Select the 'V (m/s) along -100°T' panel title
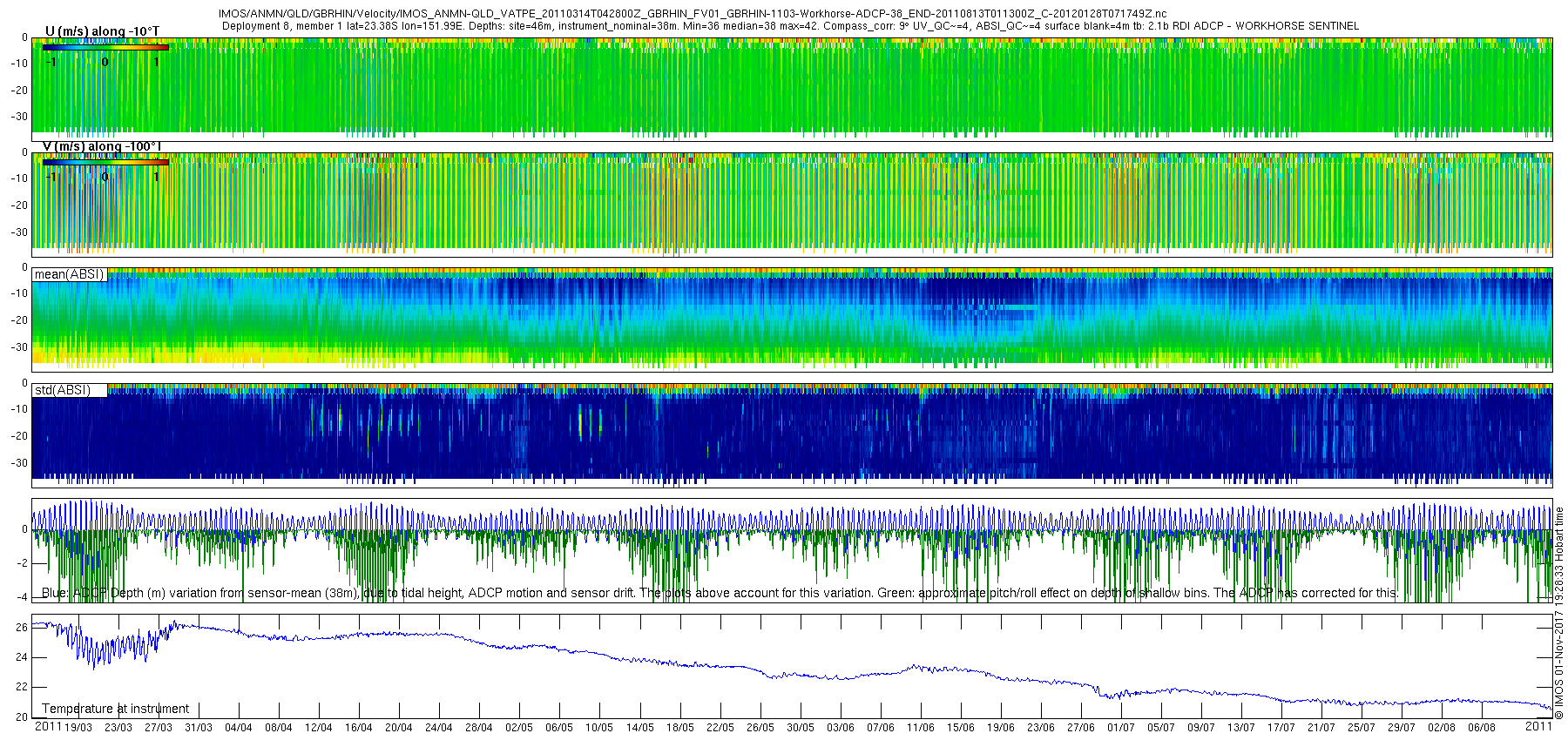 pyautogui.click(x=102, y=146)
